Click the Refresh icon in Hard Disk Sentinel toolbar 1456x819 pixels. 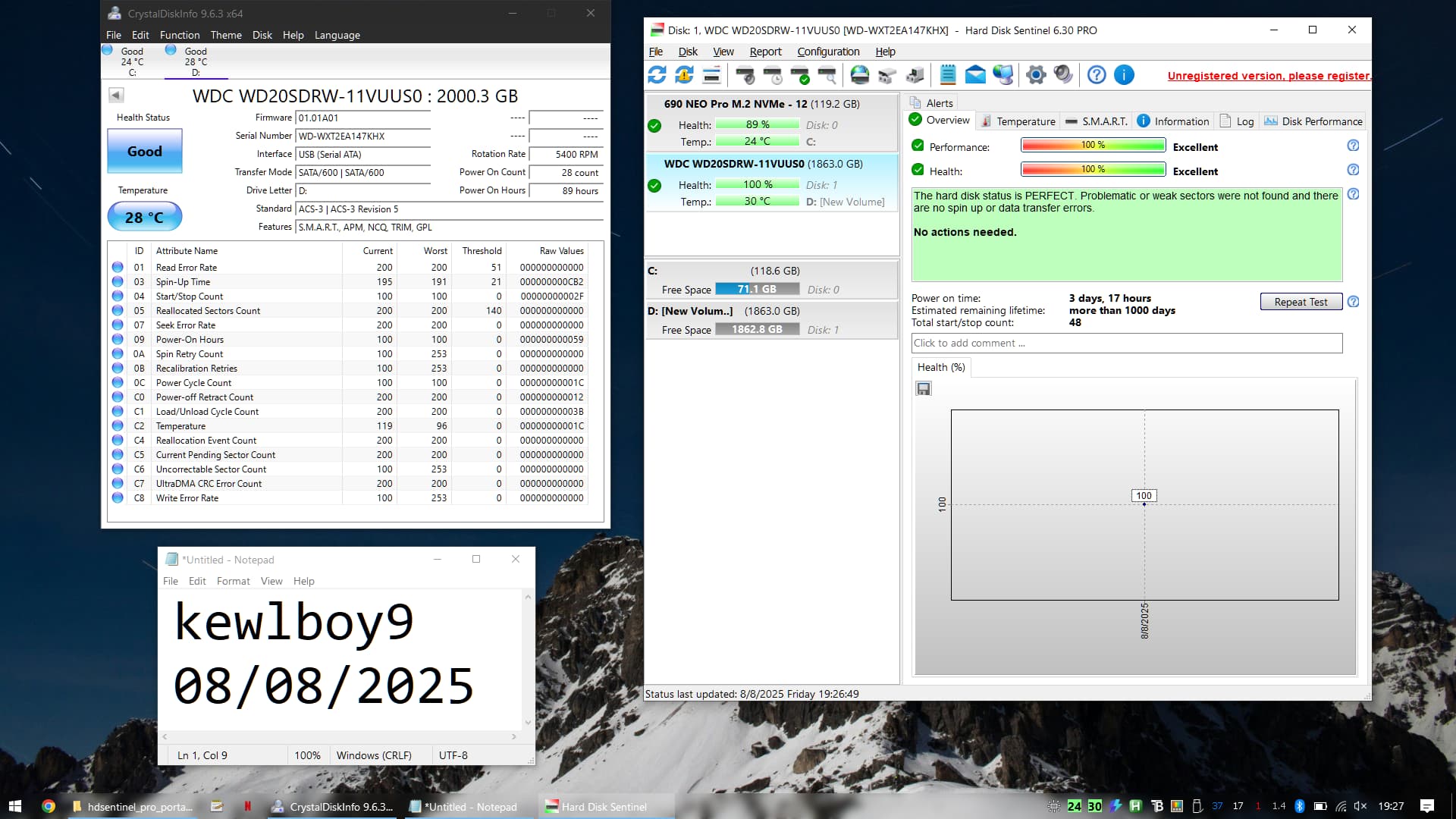click(x=657, y=74)
